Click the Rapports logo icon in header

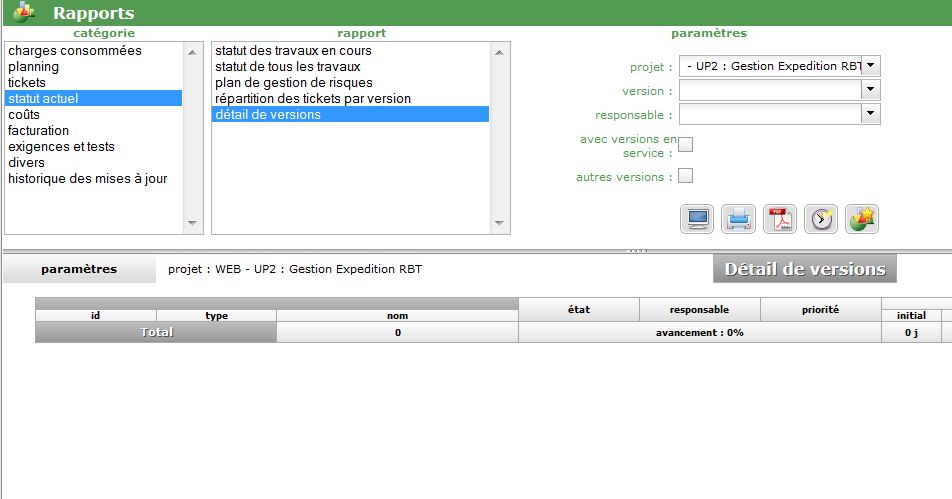(24, 13)
